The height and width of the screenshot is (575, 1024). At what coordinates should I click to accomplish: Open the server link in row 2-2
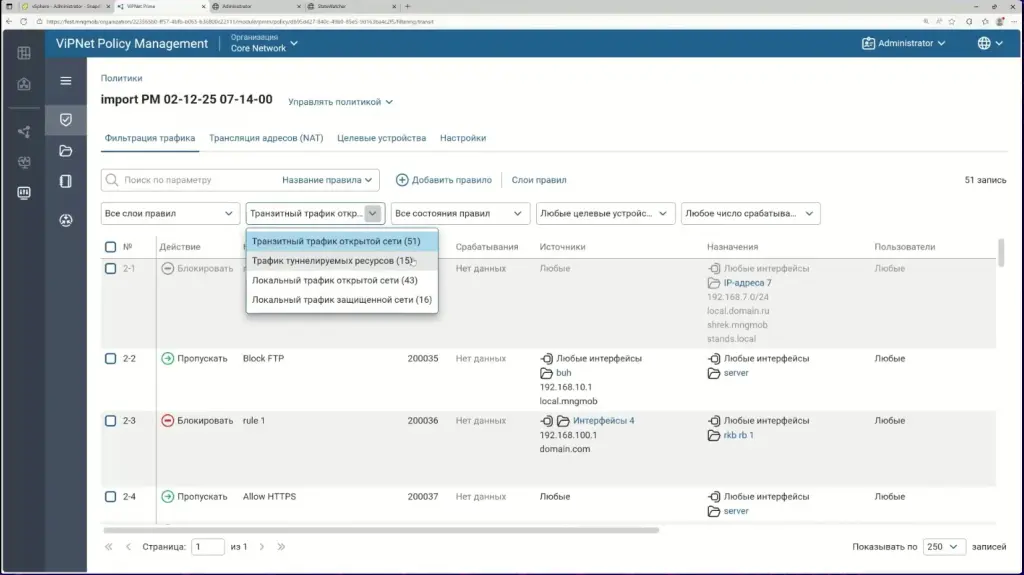pos(736,373)
